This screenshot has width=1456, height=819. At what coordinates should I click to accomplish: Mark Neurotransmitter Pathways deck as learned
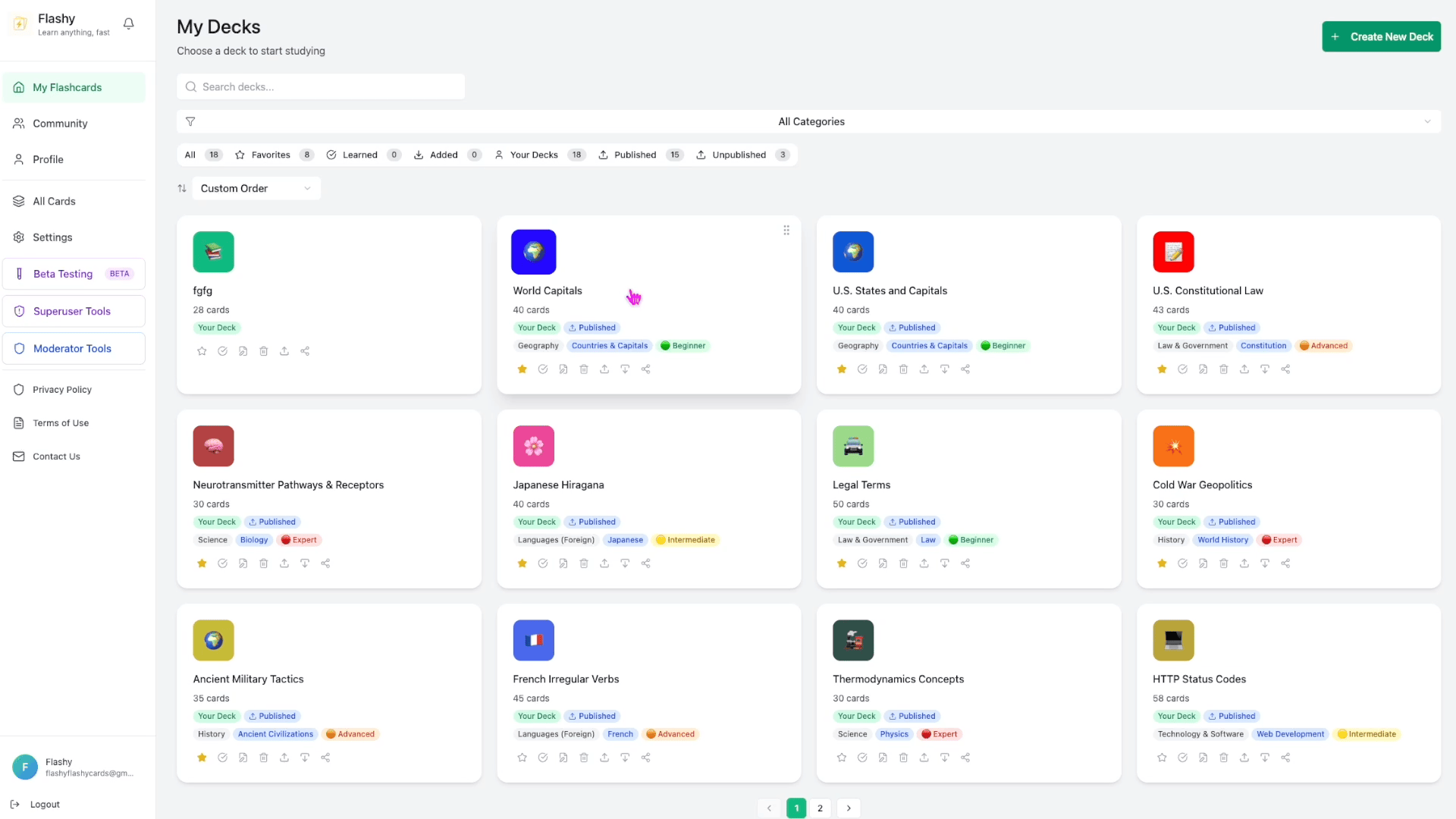(x=222, y=563)
